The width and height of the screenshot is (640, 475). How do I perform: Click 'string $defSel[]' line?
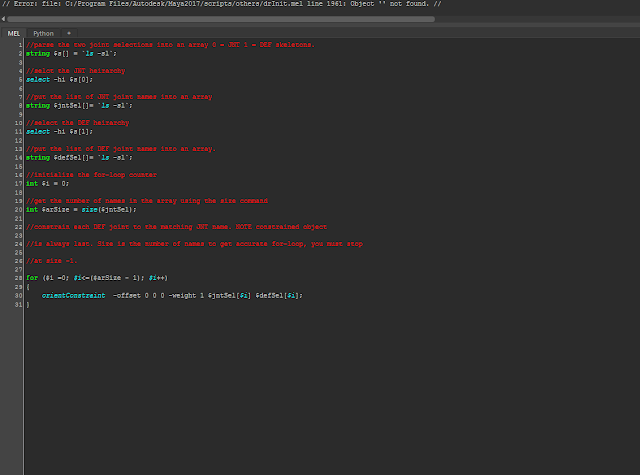(79, 158)
